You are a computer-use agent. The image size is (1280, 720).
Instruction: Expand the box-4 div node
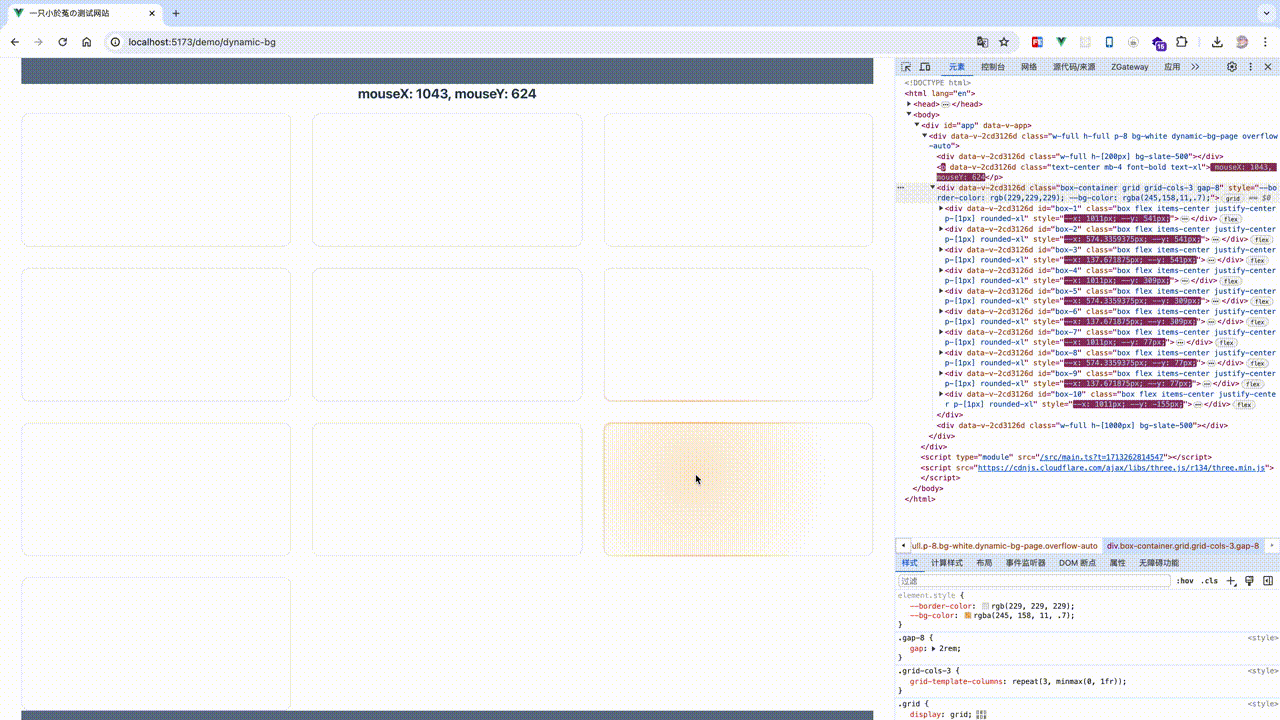941,270
